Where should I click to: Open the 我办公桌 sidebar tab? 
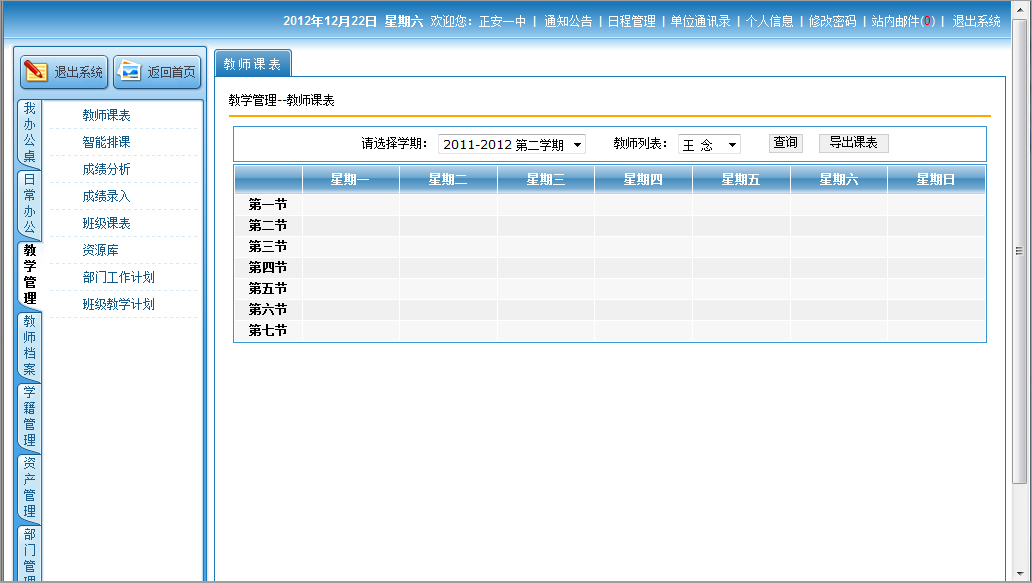coord(30,133)
